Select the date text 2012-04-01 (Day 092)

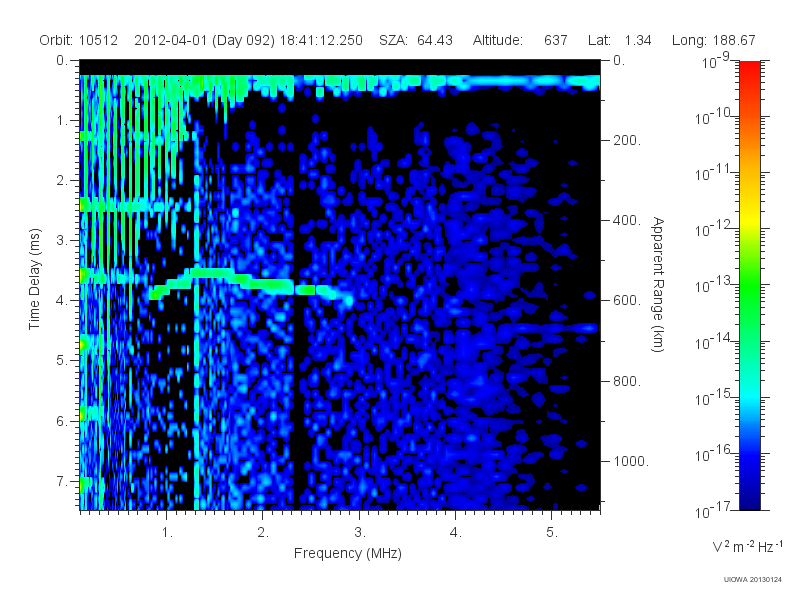coord(204,40)
